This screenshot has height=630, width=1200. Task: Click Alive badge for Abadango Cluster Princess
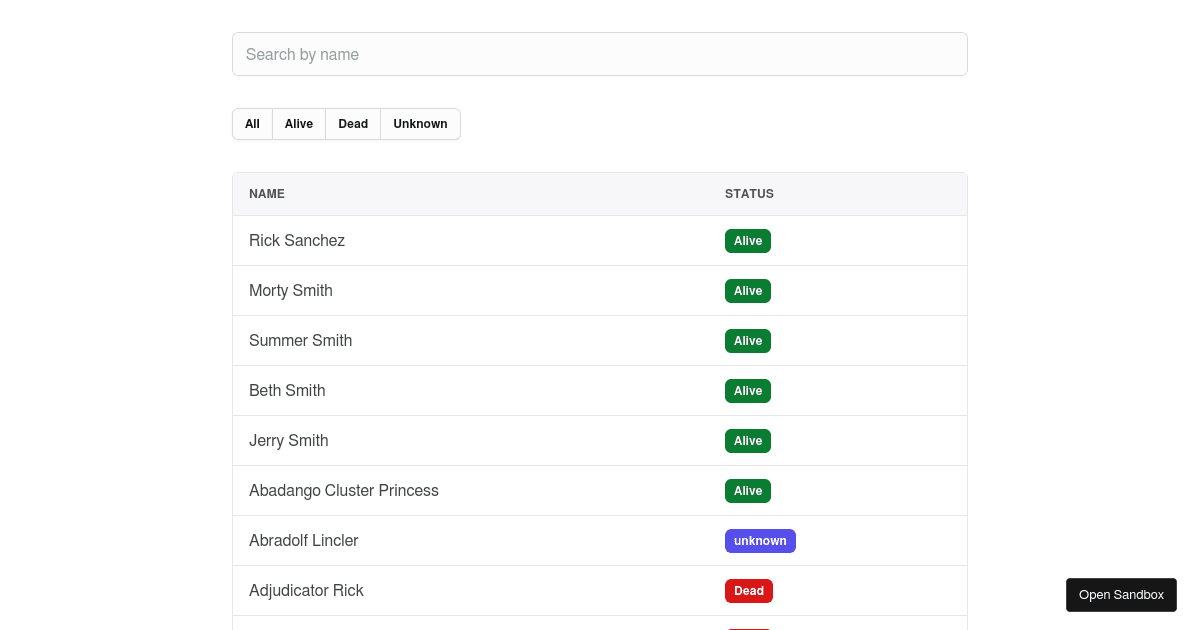tap(748, 491)
